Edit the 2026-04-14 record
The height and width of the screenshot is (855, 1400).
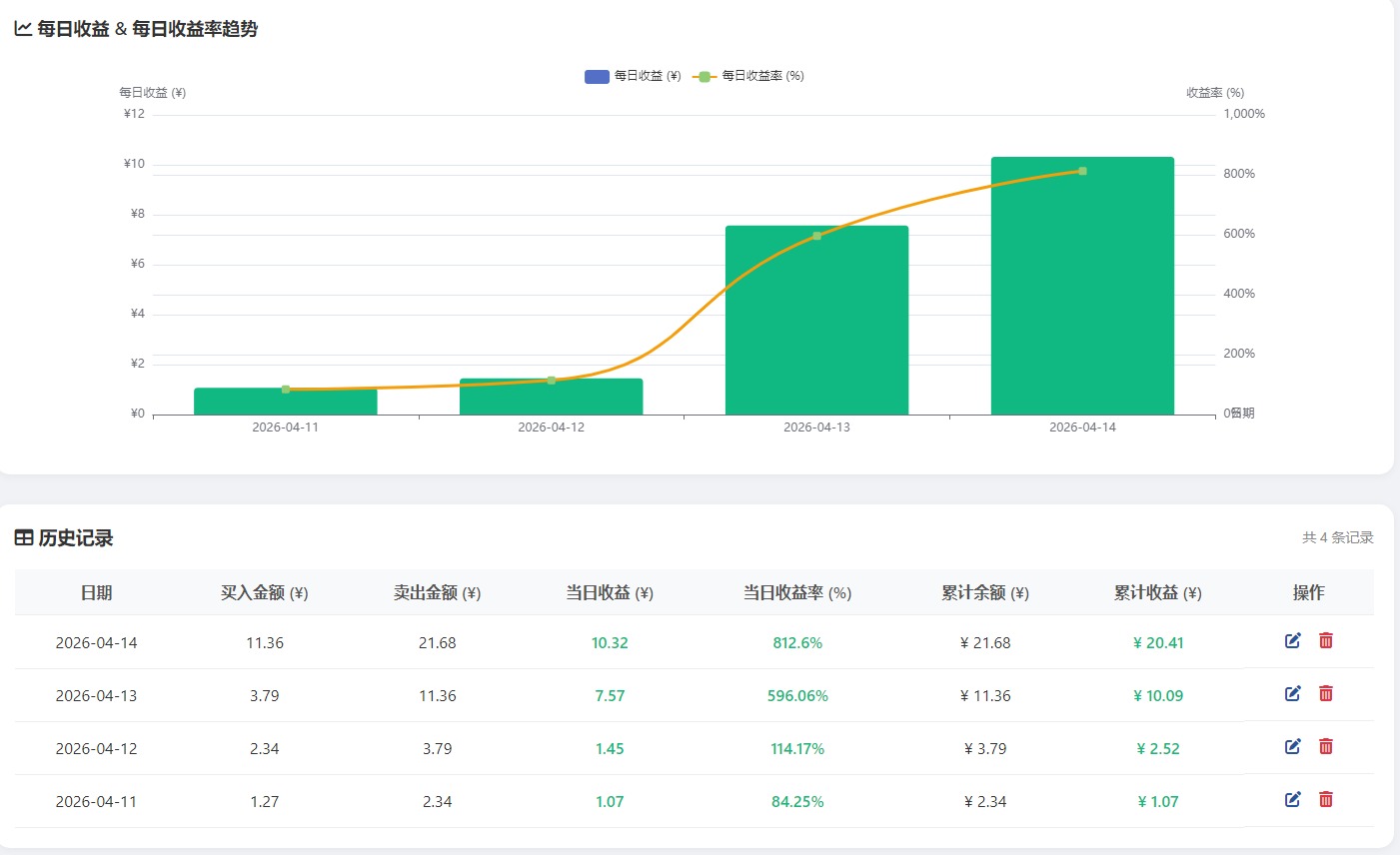point(1292,641)
